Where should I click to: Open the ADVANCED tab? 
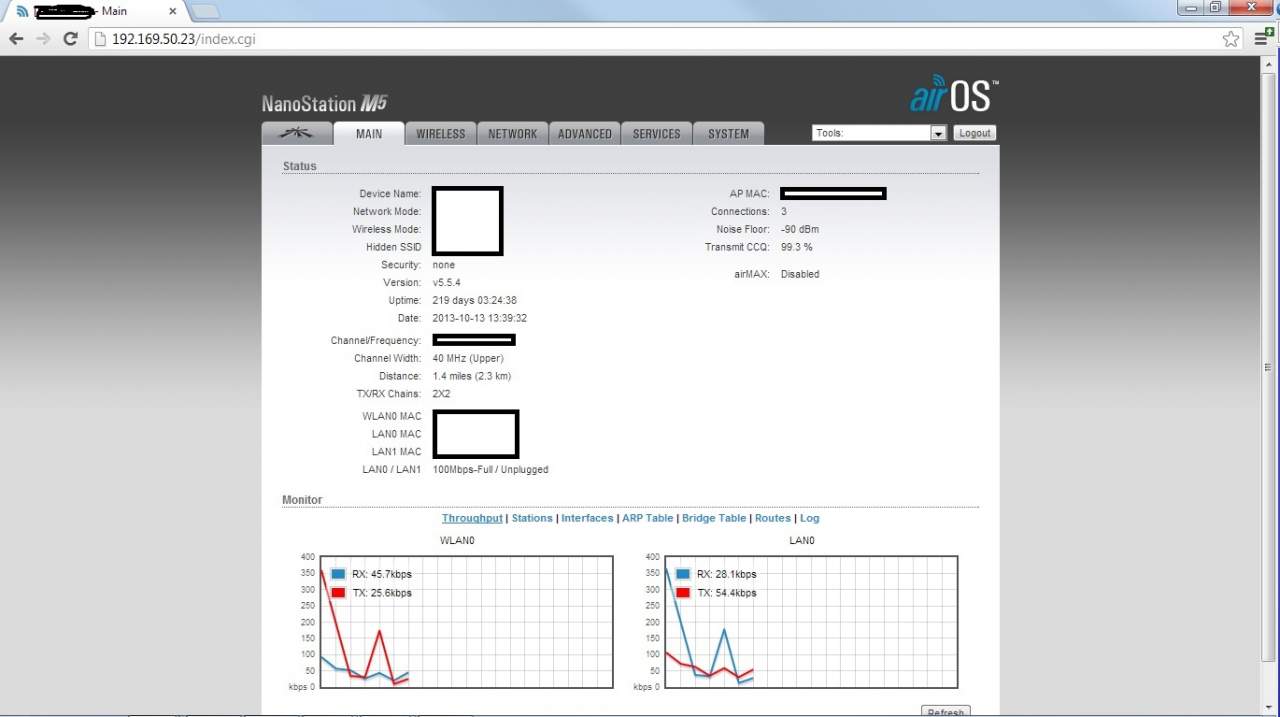tap(585, 133)
